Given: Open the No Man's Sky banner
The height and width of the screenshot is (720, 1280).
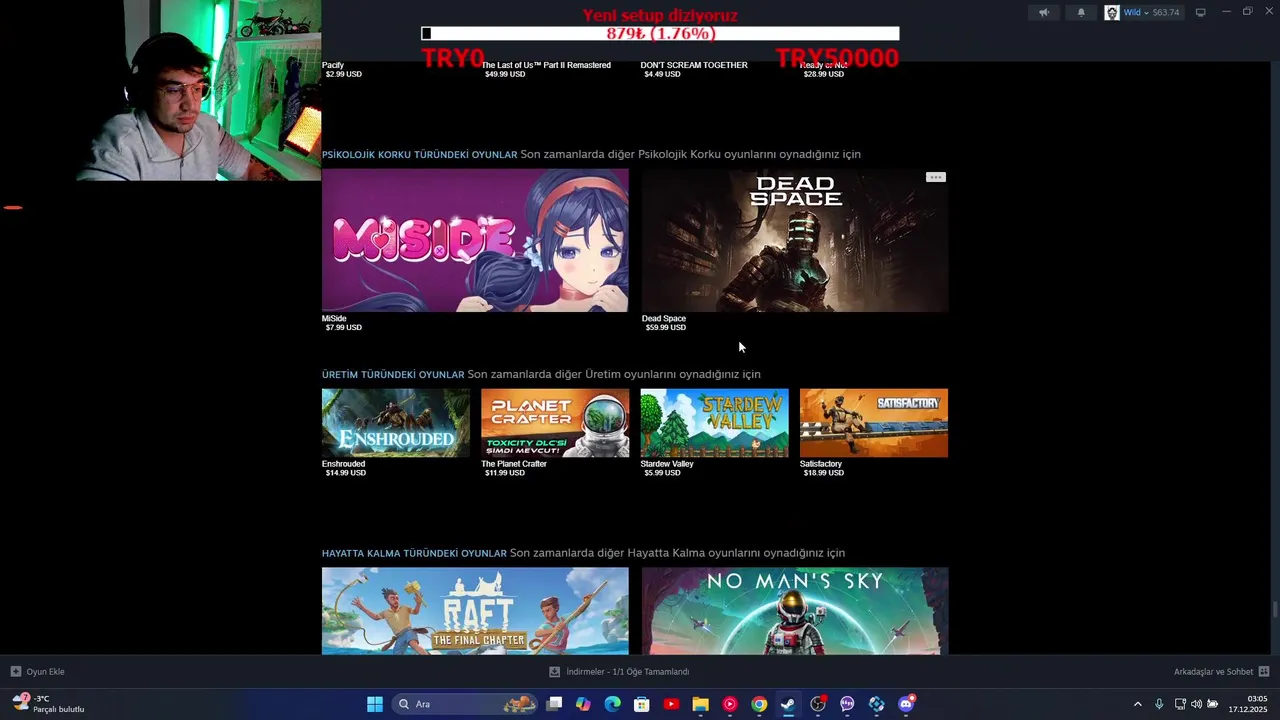Looking at the screenshot, I should coord(795,611).
